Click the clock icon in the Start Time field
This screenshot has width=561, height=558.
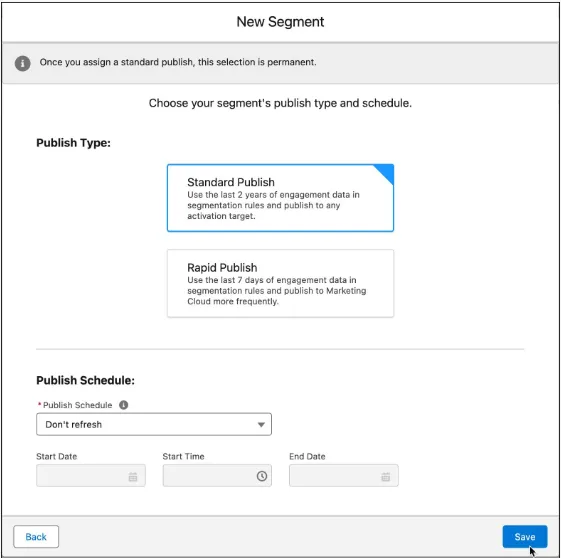tap(262, 476)
